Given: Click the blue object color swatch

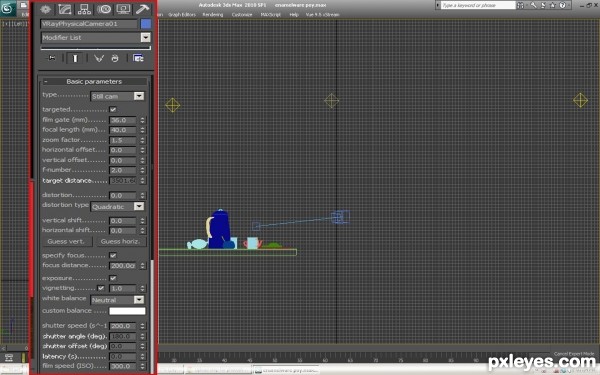Looking at the screenshot, I should [146, 24].
